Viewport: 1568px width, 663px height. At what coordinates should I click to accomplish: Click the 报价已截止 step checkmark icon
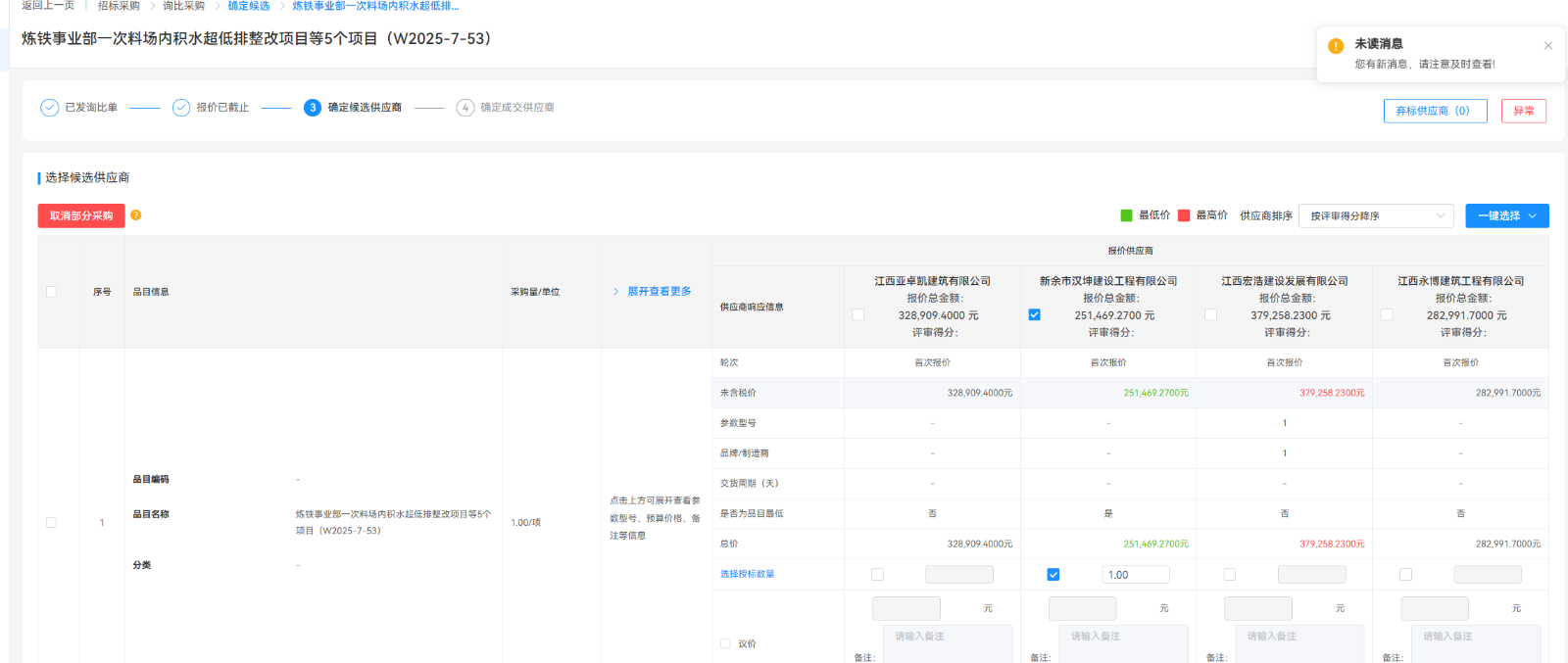click(x=181, y=108)
